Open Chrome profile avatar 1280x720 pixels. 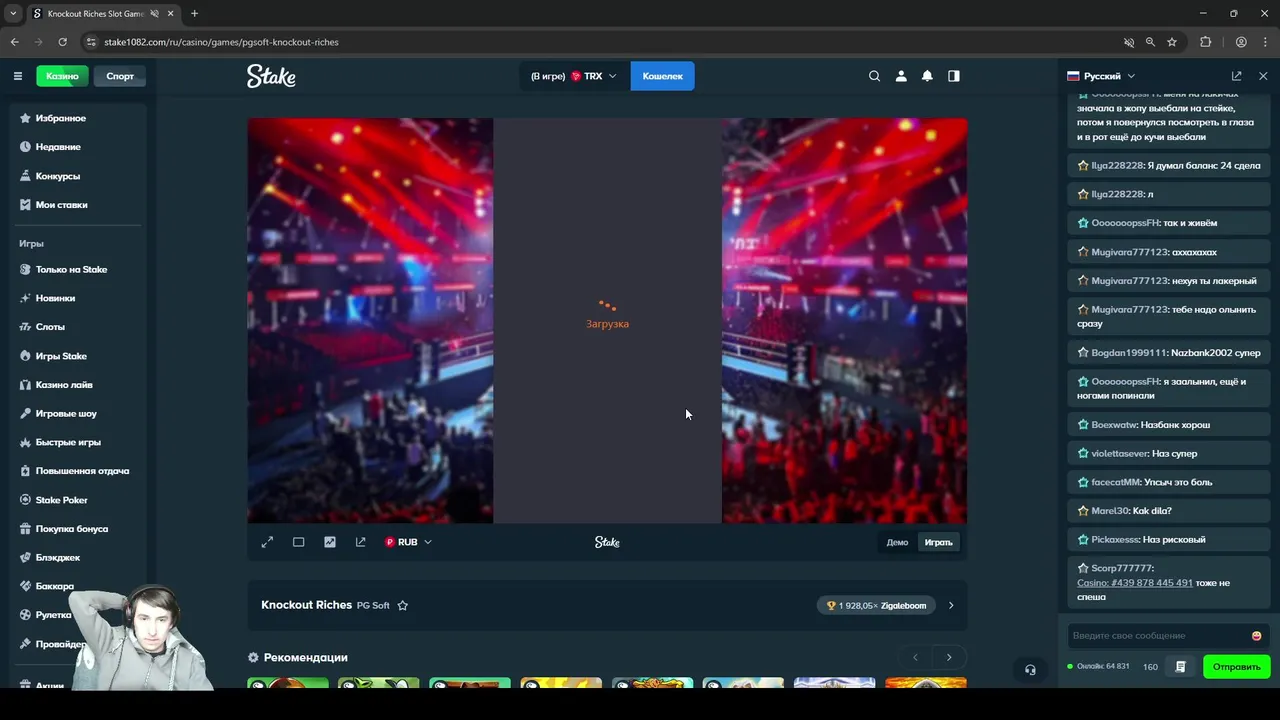1241,42
